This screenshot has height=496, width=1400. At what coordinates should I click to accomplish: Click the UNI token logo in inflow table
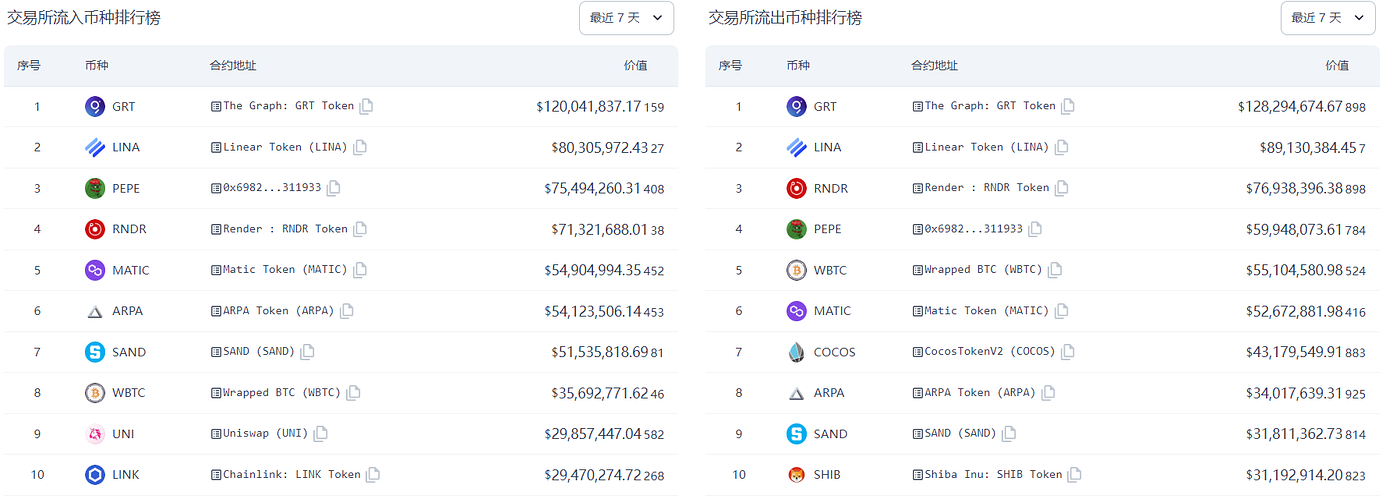point(95,434)
